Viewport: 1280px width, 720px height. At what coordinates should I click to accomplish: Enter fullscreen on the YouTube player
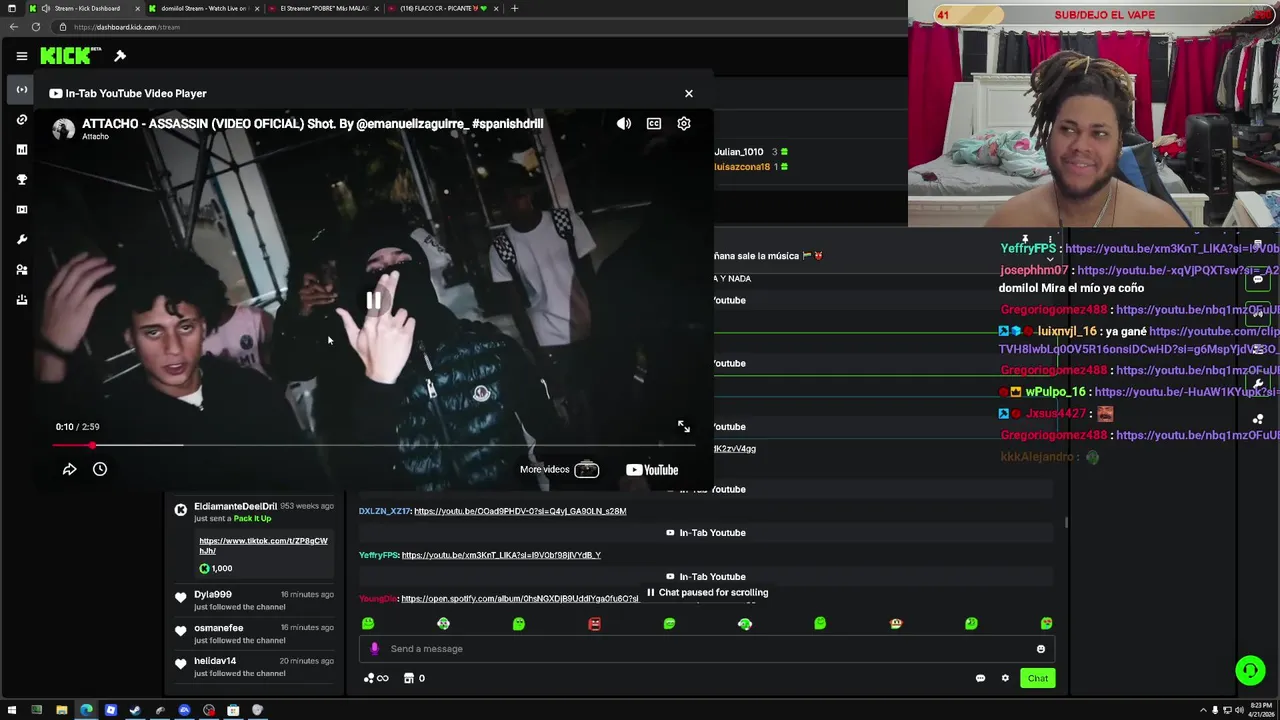[x=684, y=427]
